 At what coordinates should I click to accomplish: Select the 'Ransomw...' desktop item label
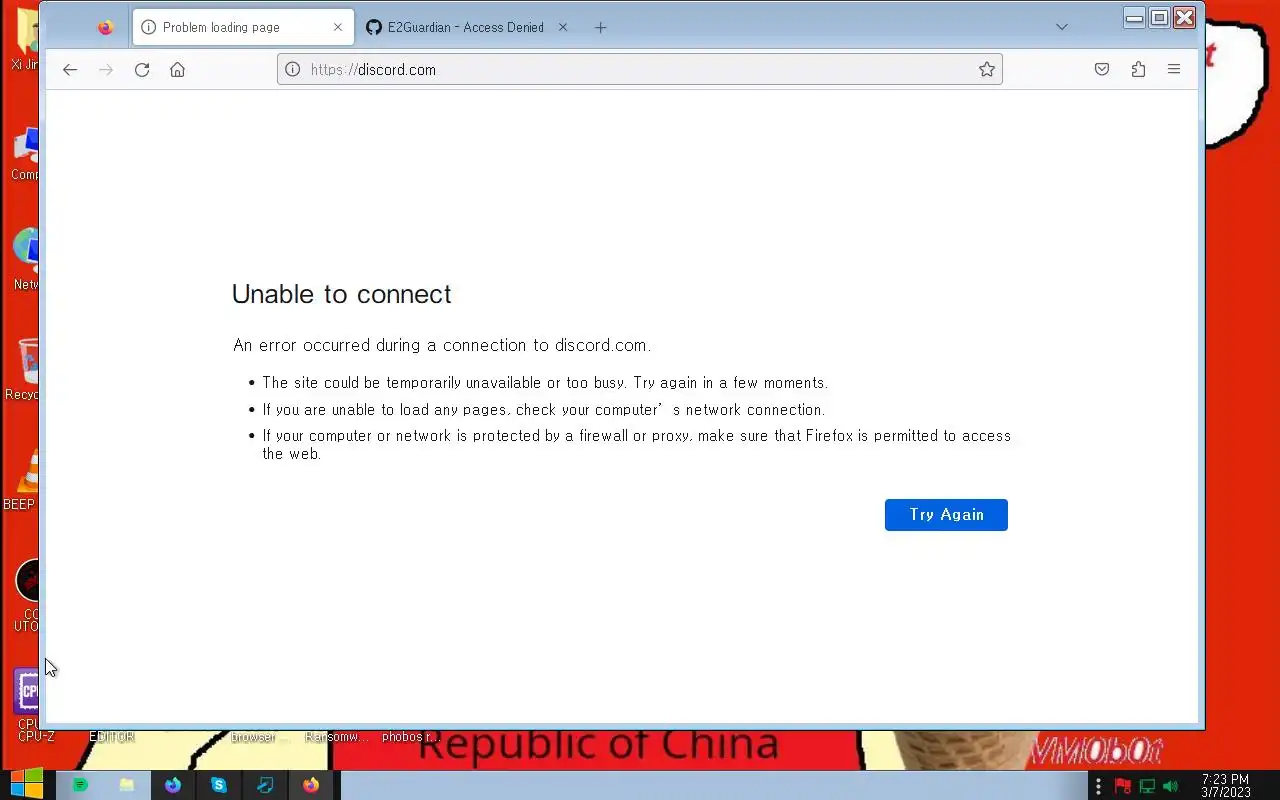pos(337,737)
